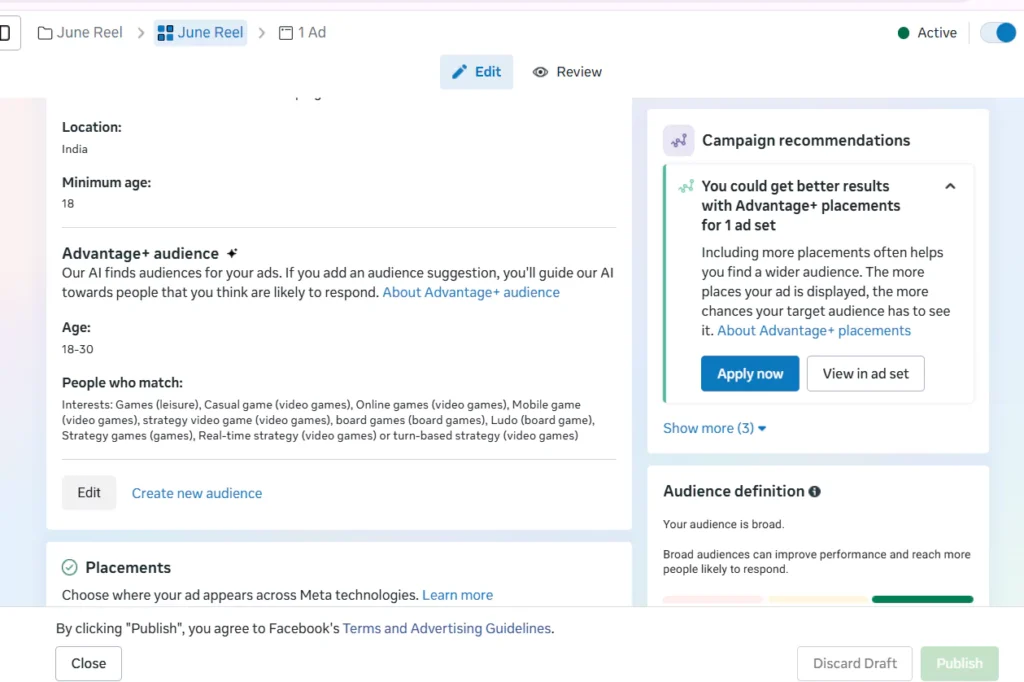
Task: Click the Audience definition info icon
Action: 815,492
